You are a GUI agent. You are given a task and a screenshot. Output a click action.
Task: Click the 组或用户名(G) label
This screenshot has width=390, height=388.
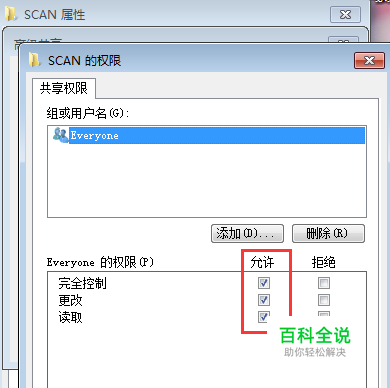click(x=88, y=114)
